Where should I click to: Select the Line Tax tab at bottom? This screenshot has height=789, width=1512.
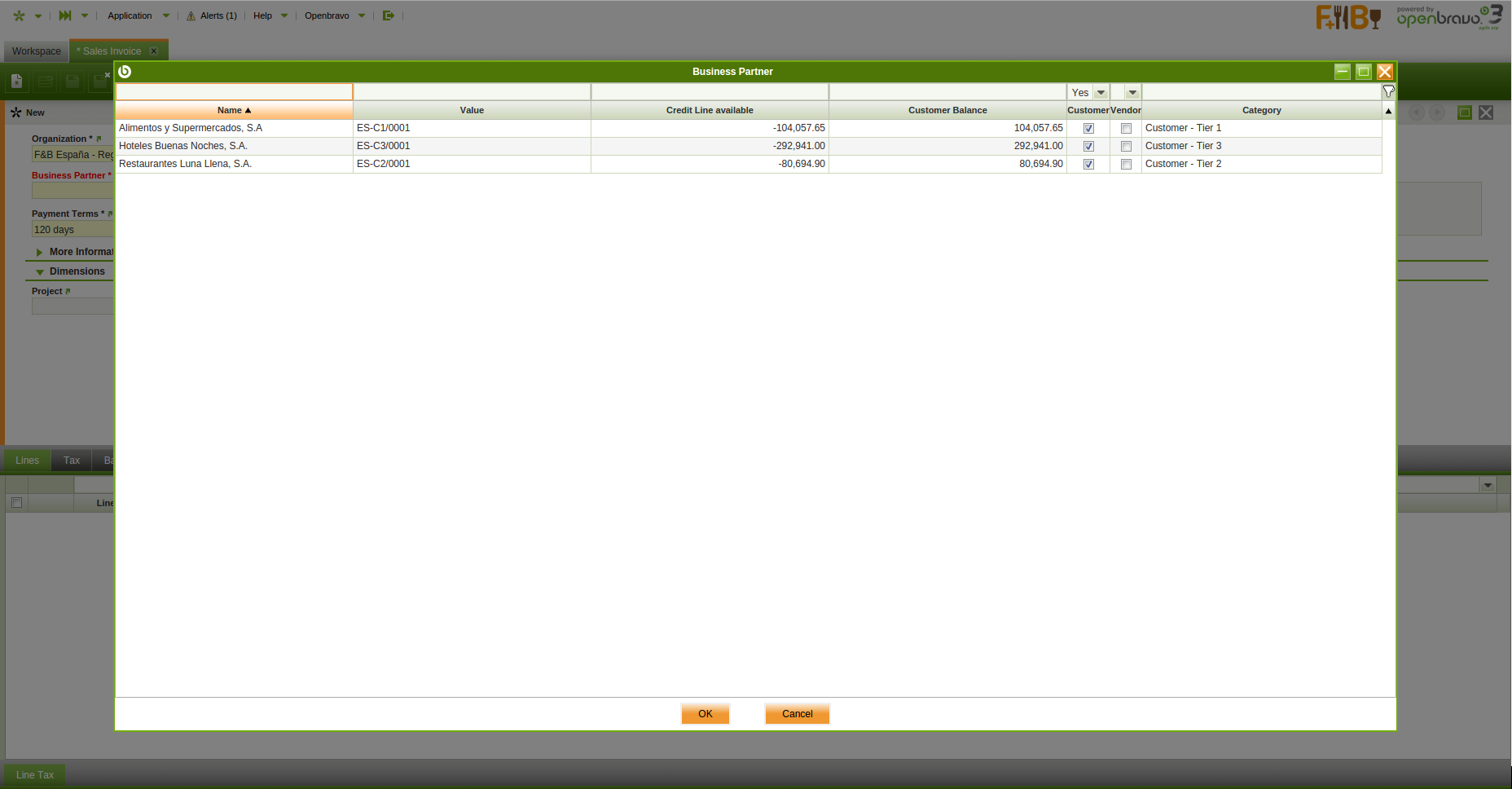35,775
